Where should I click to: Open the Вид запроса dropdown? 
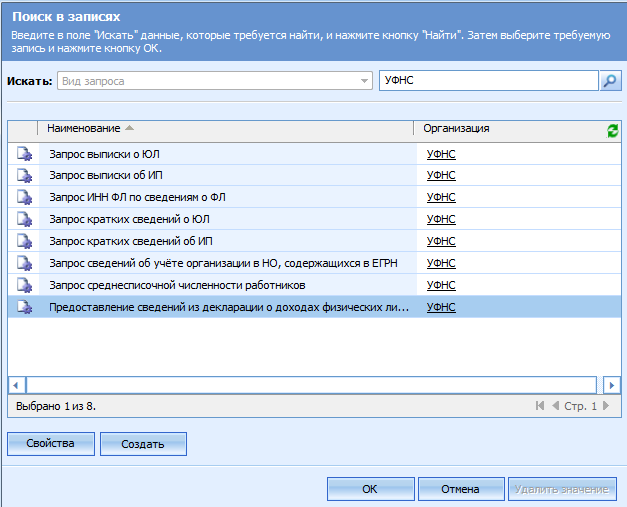pyautogui.click(x=364, y=81)
